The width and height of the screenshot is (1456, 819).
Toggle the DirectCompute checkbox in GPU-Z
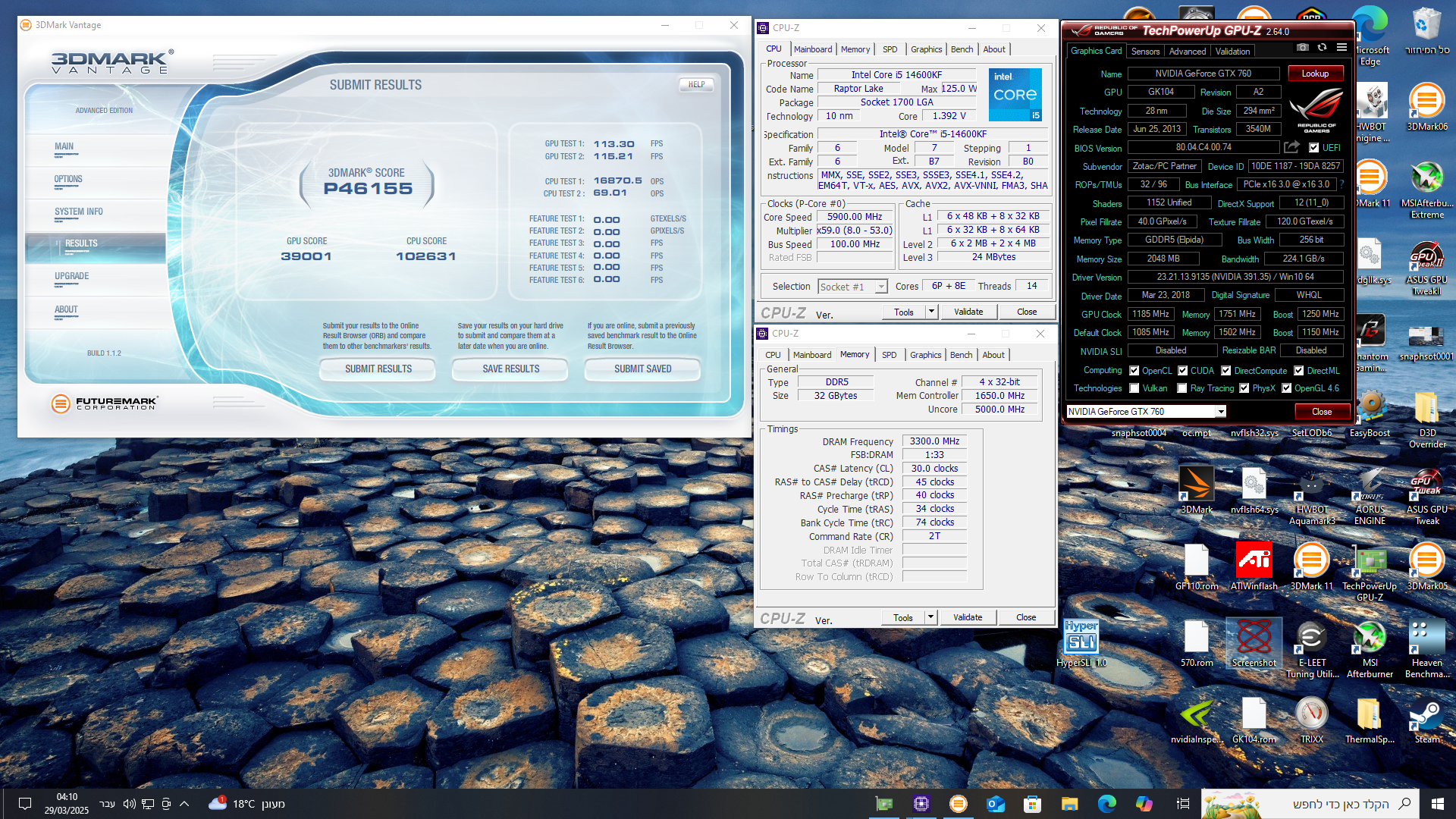point(1226,371)
